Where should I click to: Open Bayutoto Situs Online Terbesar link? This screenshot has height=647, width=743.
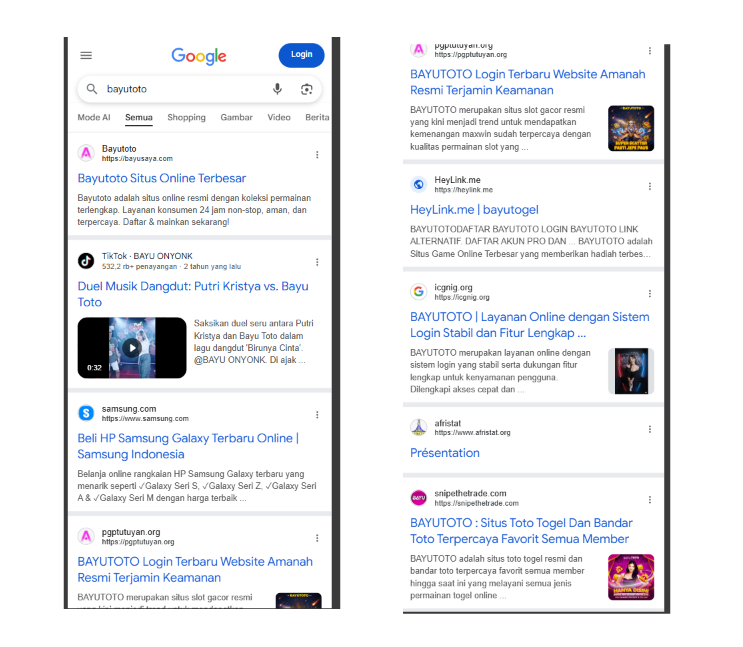pyautogui.click(x=162, y=178)
